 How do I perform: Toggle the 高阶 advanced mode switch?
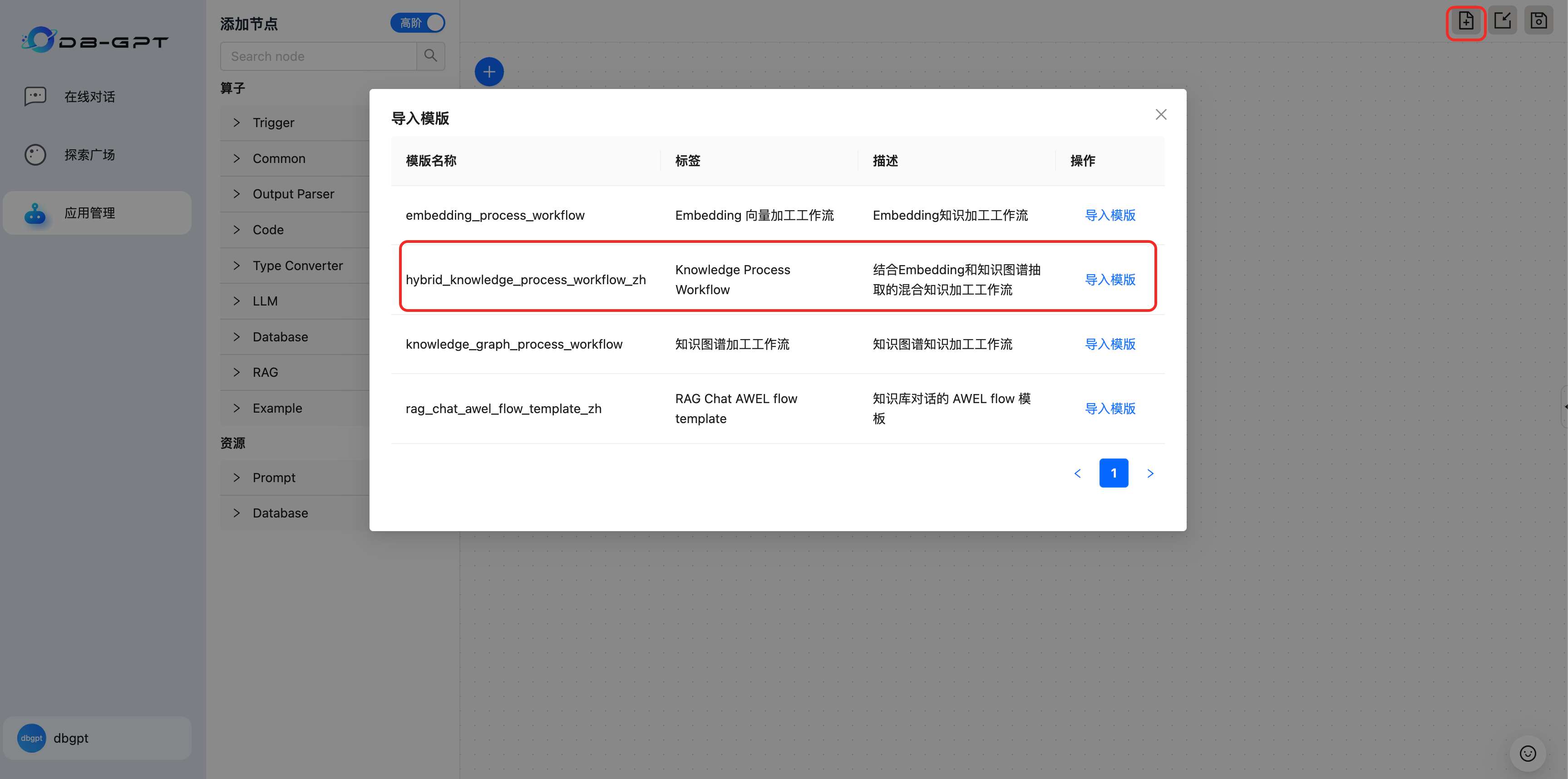(418, 23)
